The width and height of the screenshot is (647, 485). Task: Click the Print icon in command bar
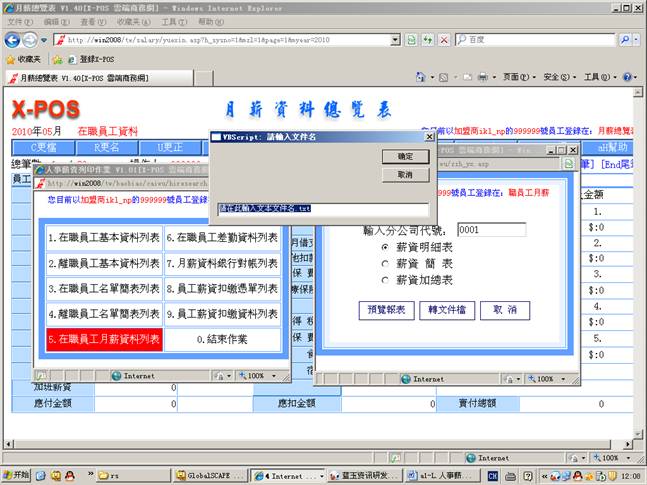coord(481,77)
